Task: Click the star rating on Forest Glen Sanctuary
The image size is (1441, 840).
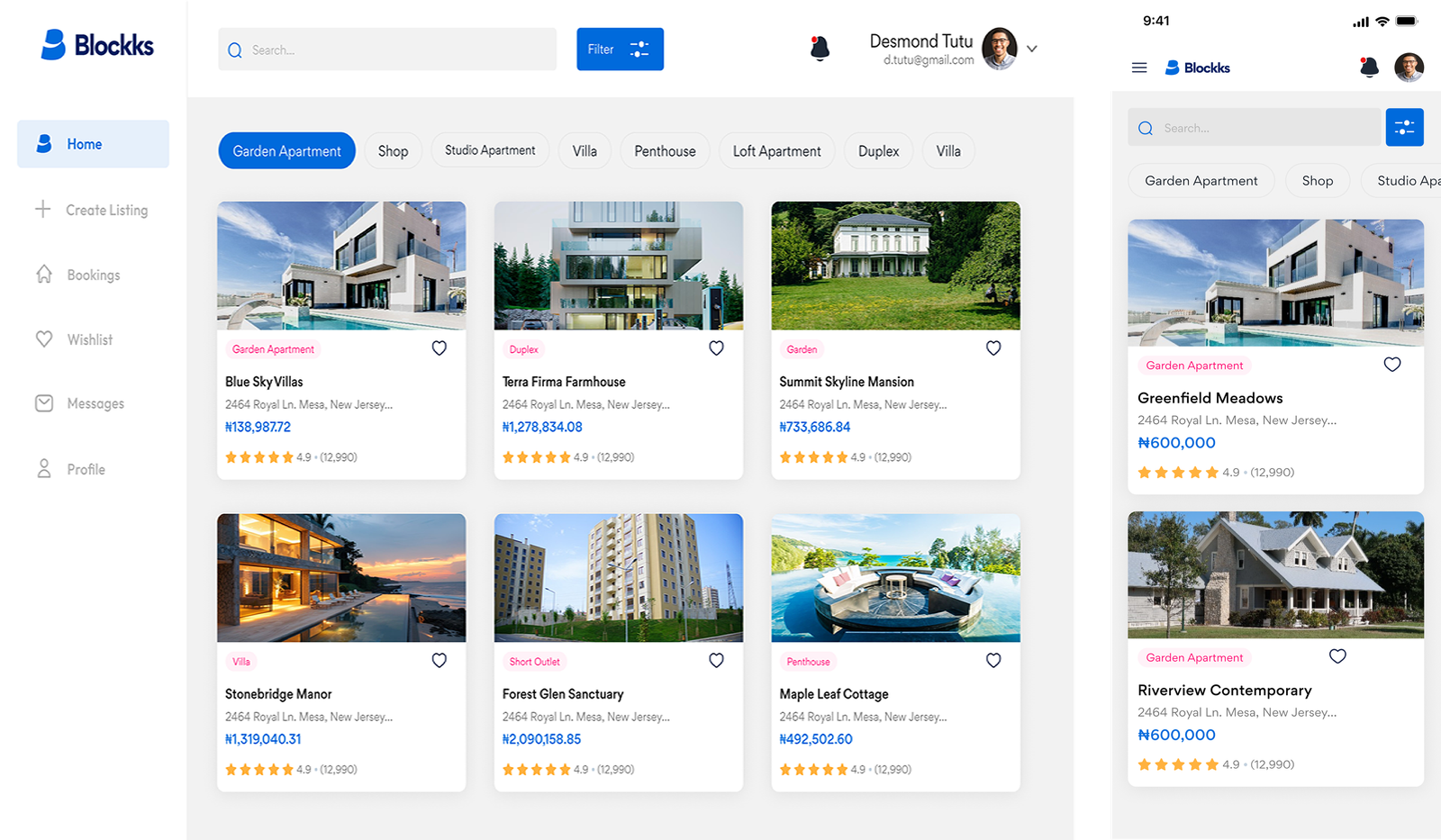Action: pos(537,770)
